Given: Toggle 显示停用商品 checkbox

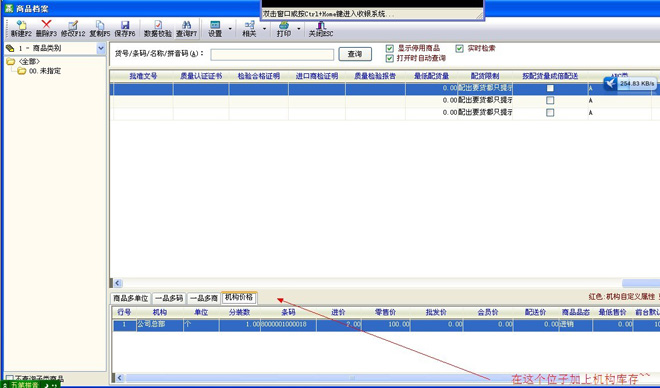Looking at the screenshot, I should tap(390, 48).
